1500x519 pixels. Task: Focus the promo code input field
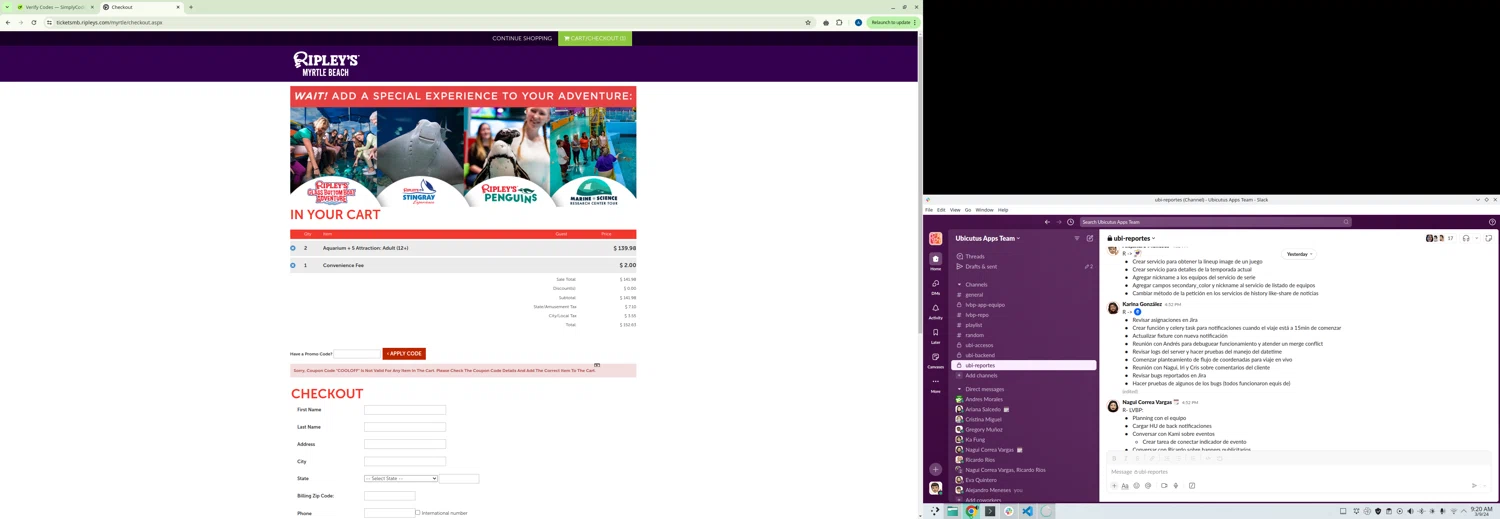tap(356, 353)
